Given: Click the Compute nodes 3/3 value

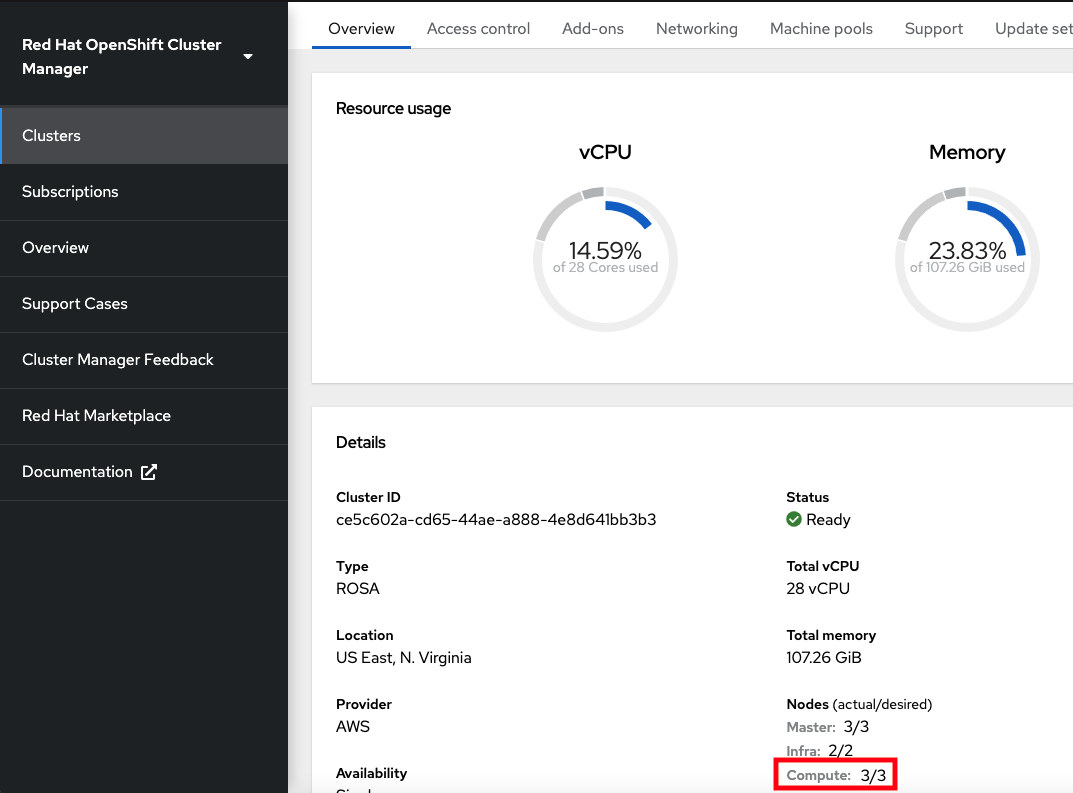Looking at the screenshot, I should (872, 775).
